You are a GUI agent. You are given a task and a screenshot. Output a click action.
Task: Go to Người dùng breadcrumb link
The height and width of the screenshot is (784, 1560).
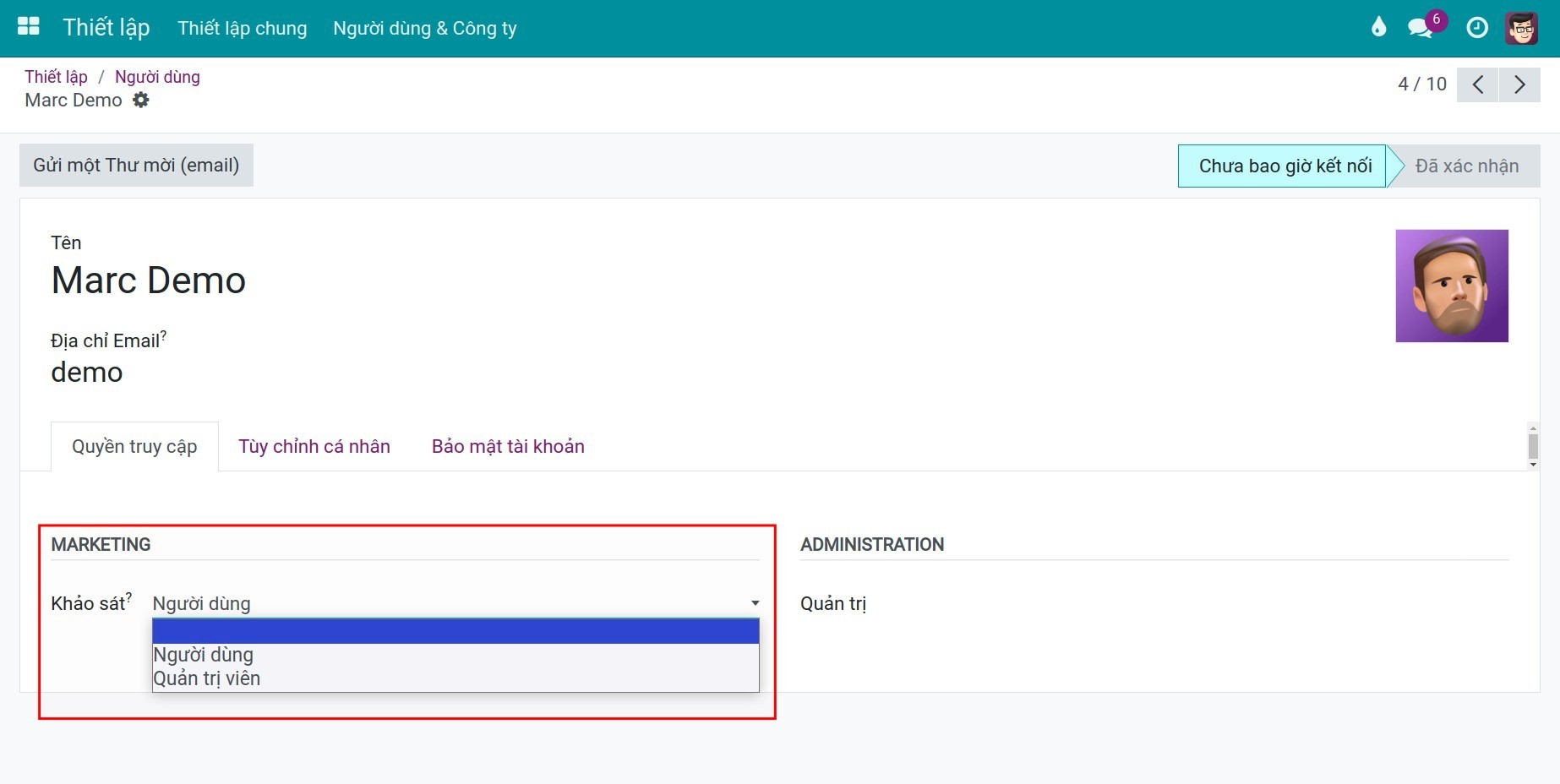coord(157,77)
